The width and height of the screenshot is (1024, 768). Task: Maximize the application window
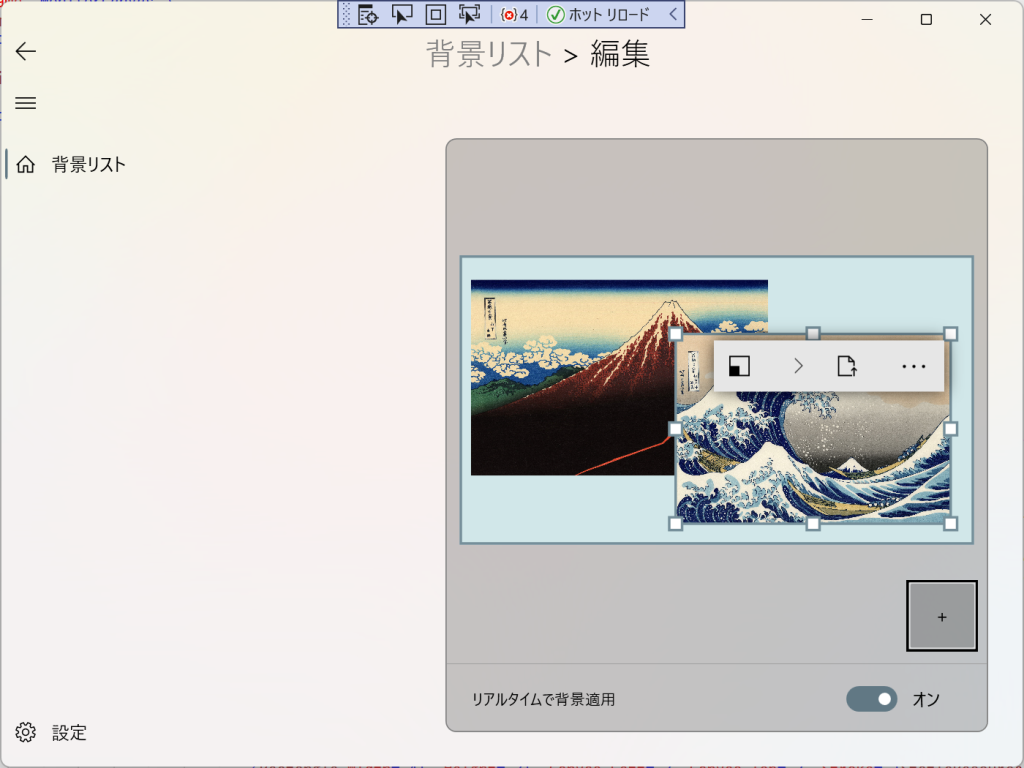point(926,20)
